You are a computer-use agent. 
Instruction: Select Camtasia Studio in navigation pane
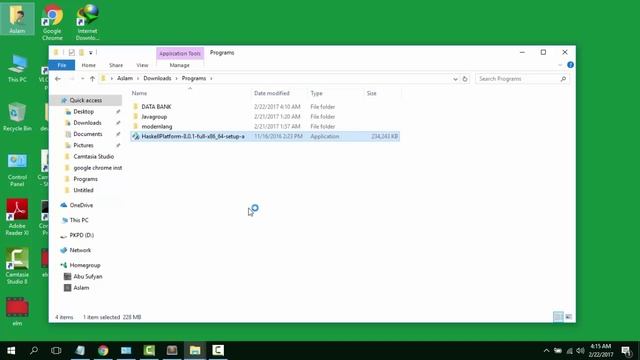click(93, 156)
